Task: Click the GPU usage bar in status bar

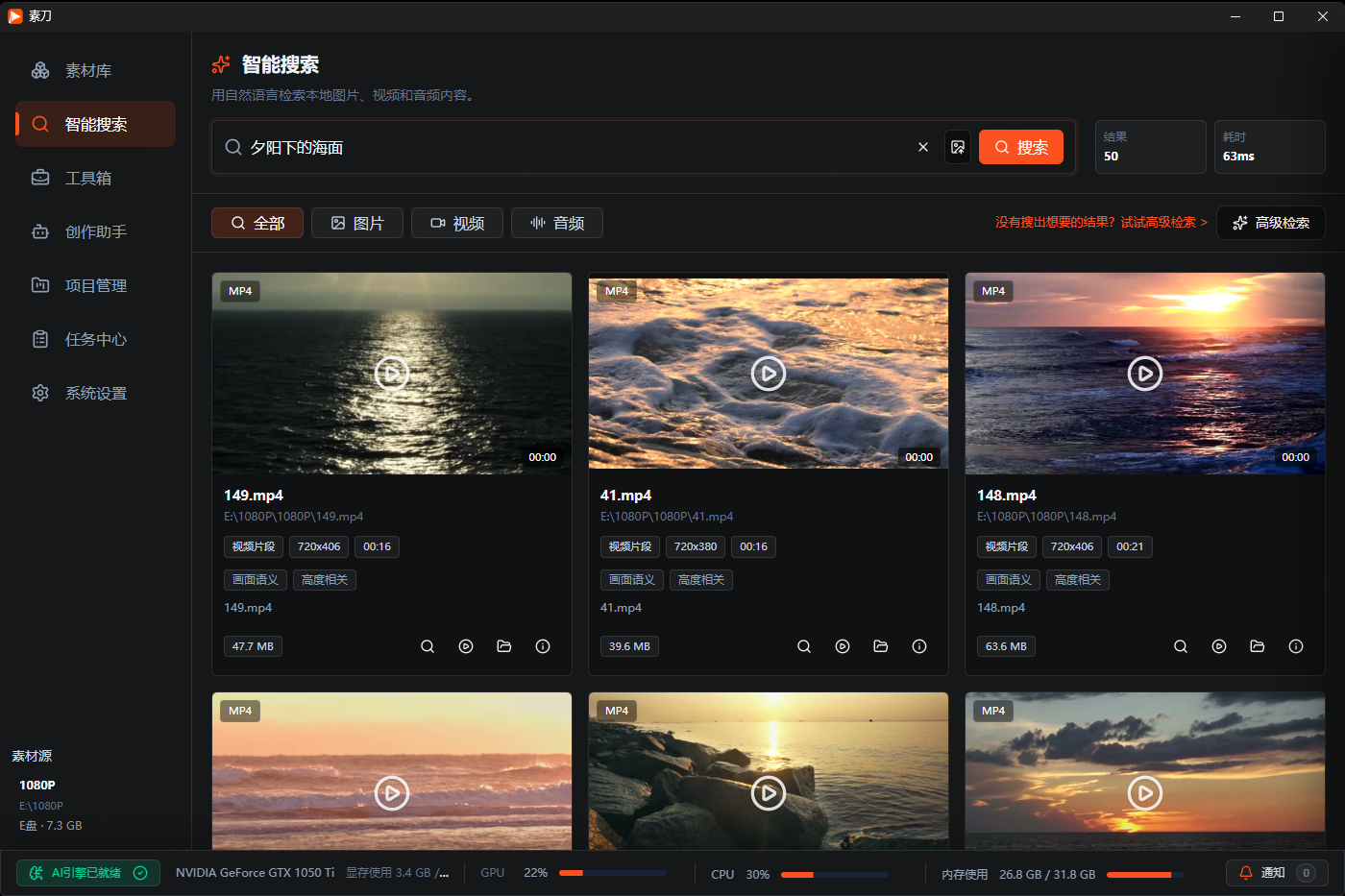Action: (613, 873)
